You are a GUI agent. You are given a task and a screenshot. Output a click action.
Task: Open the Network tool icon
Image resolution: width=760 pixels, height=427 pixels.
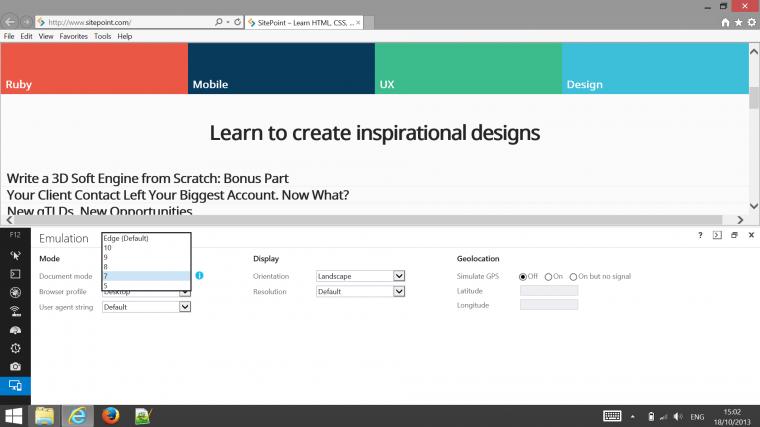(15, 311)
